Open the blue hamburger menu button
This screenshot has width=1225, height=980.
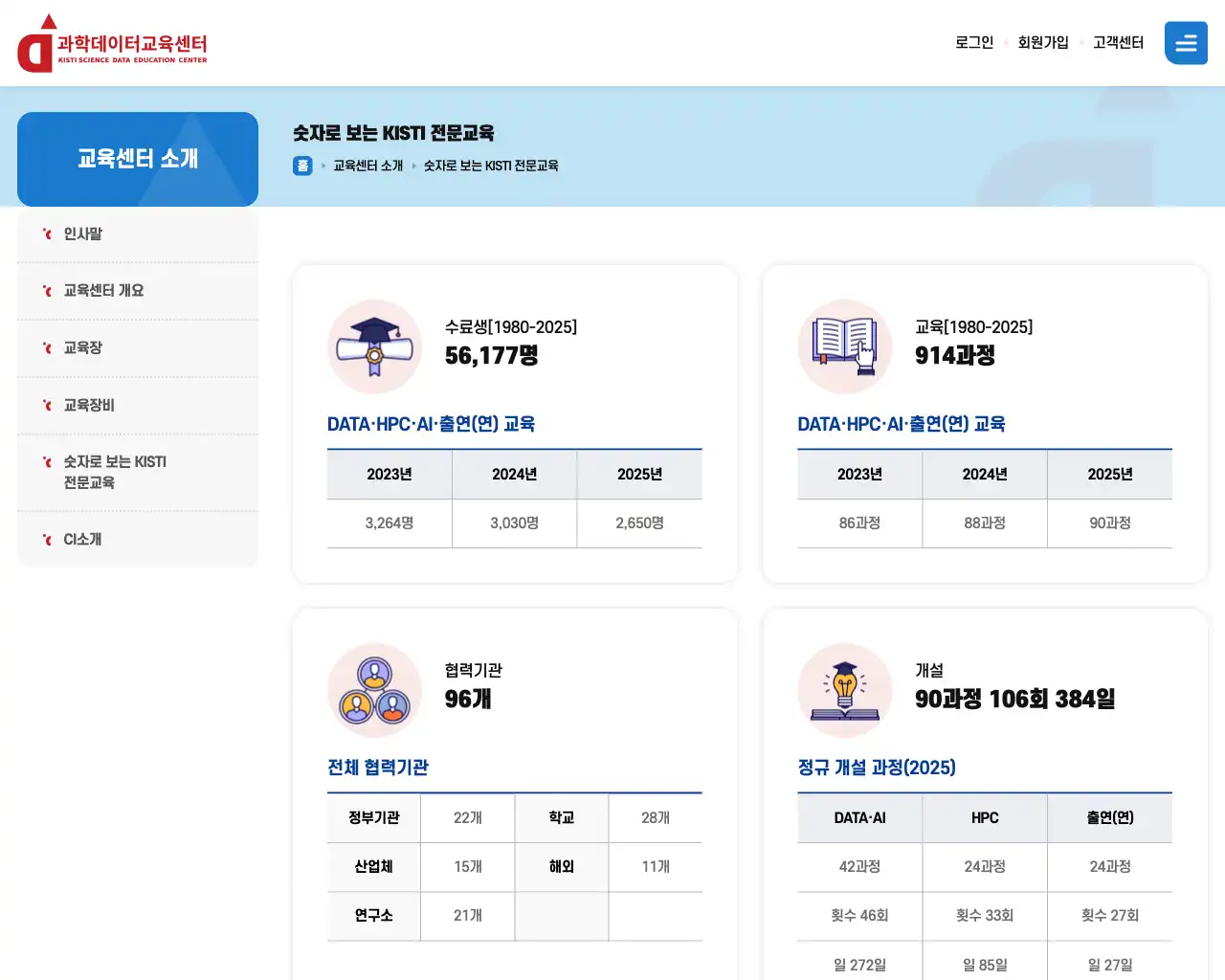[x=1186, y=43]
